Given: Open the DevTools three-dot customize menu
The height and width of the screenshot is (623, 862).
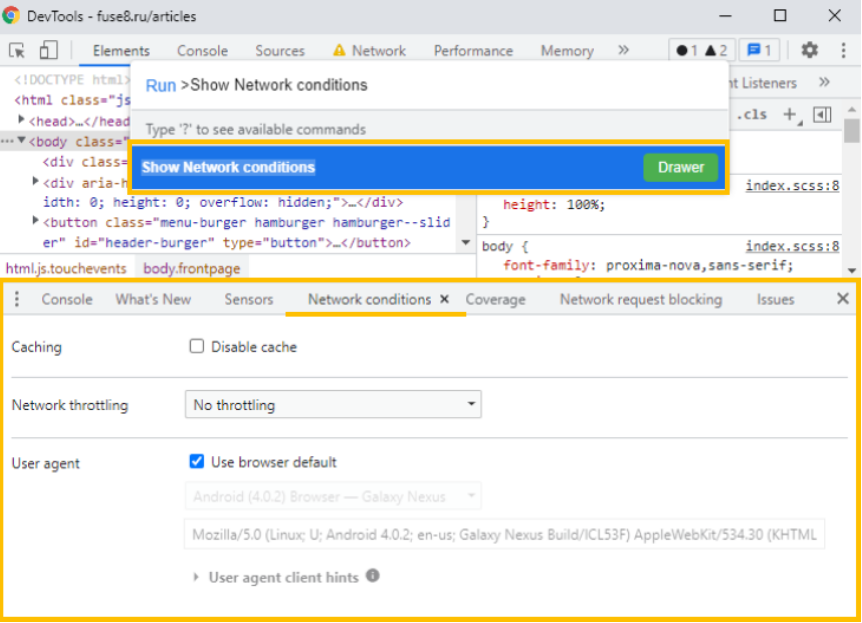Looking at the screenshot, I should point(840,50).
